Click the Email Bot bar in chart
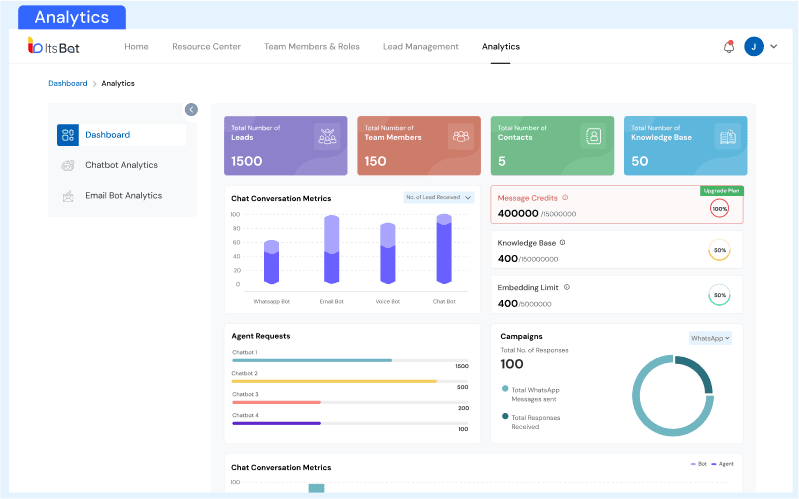The image size is (799, 499). (x=332, y=249)
